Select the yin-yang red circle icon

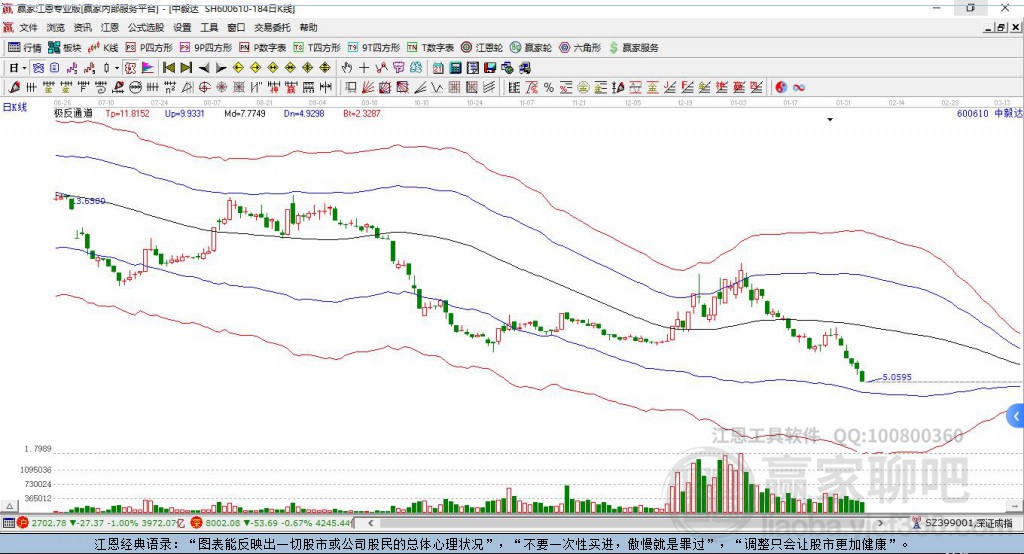coord(781,88)
